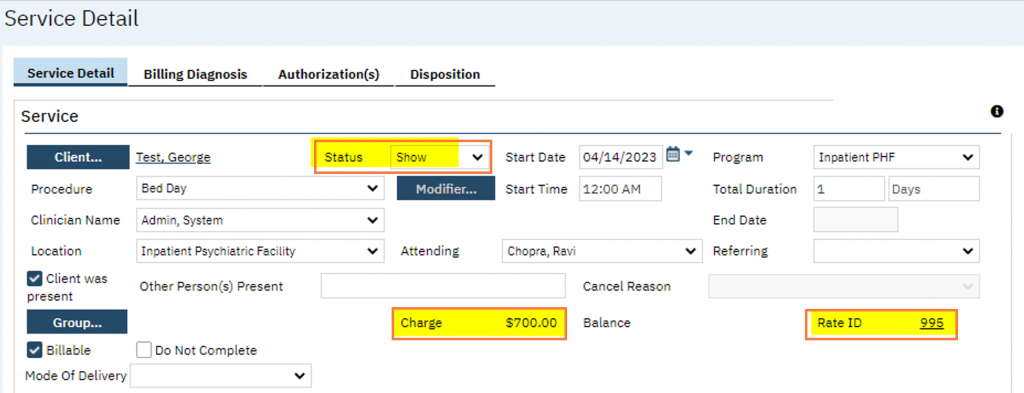
Task: Expand the Procedure dropdown with Bed Day
Action: pyautogui.click(x=260, y=189)
